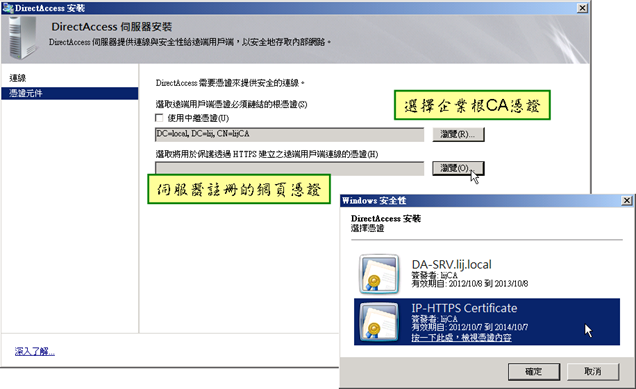Image resolution: width=636 pixels, height=389 pixels.
Task: Click the DirectAccess title bar icon
Action: tap(8, 8)
